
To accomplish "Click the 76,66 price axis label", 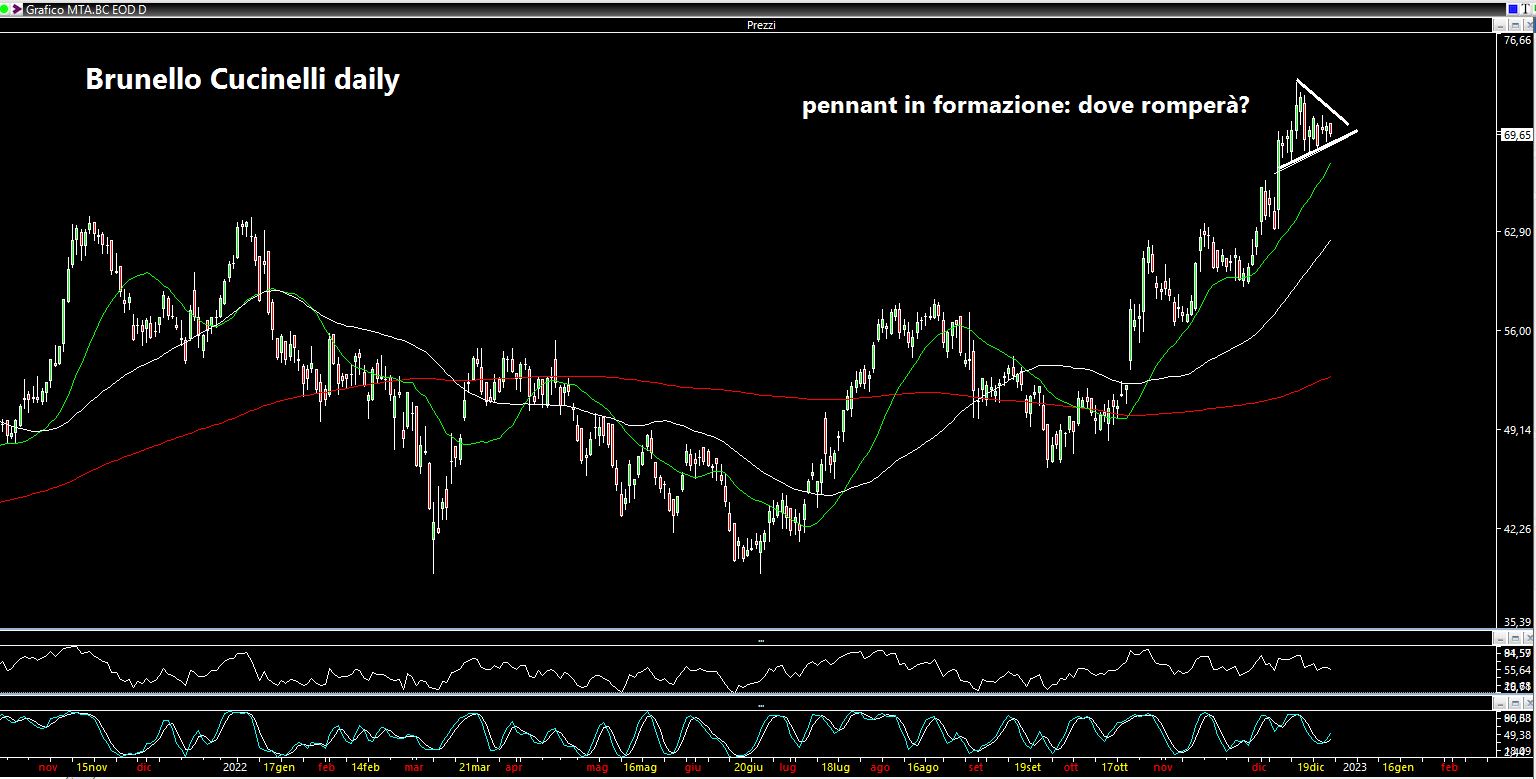I will (x=1517, y=40).
